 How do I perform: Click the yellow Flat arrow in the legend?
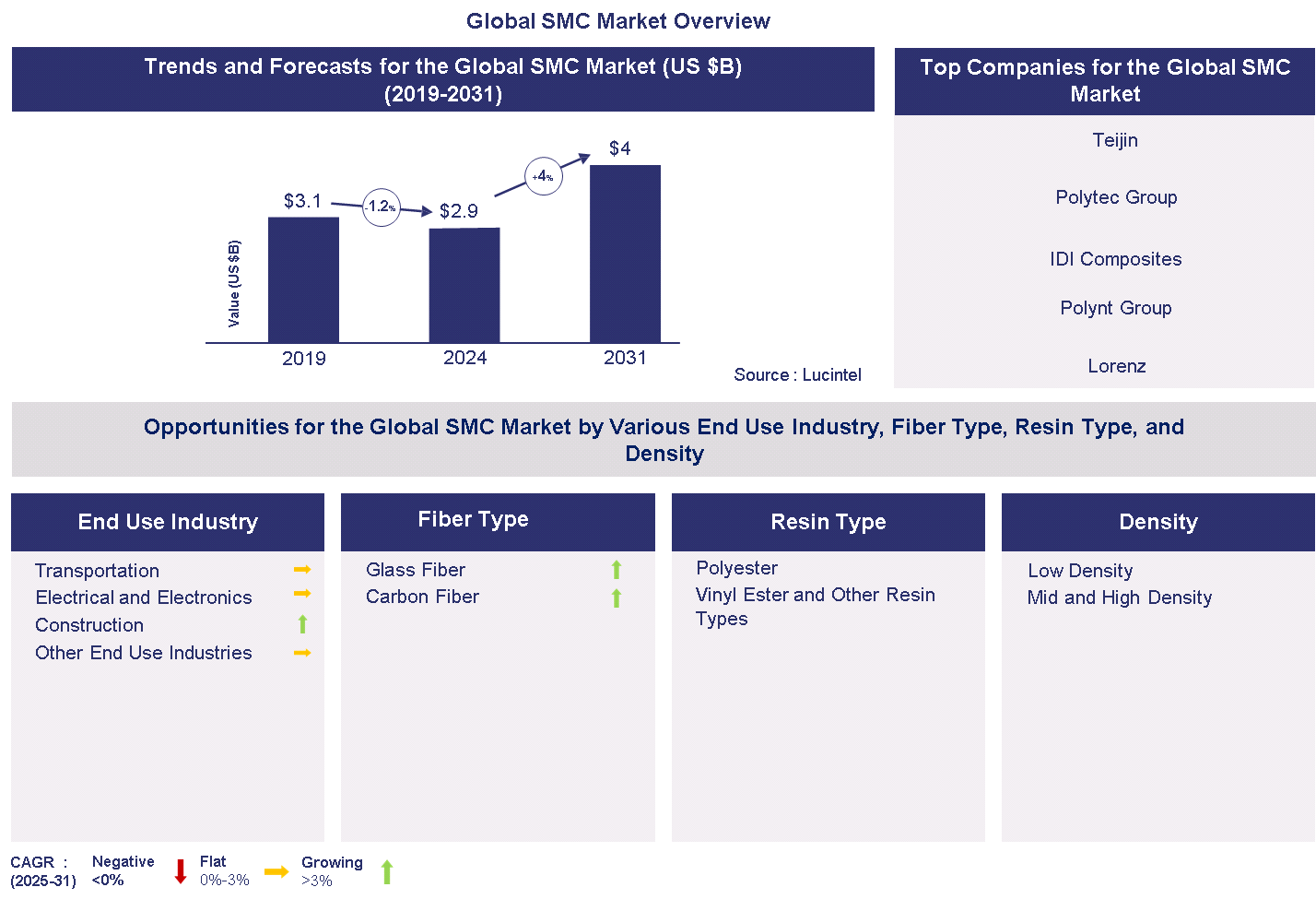(x=276, y=871)
